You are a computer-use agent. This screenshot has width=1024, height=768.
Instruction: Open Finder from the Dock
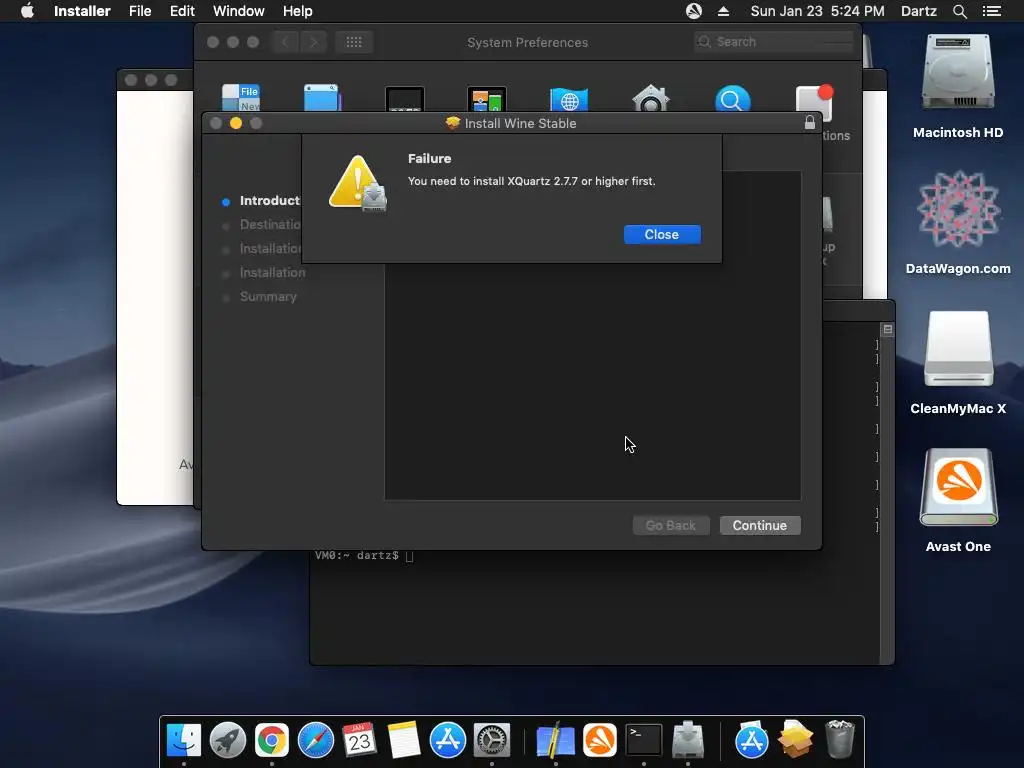tap(184, 740)
